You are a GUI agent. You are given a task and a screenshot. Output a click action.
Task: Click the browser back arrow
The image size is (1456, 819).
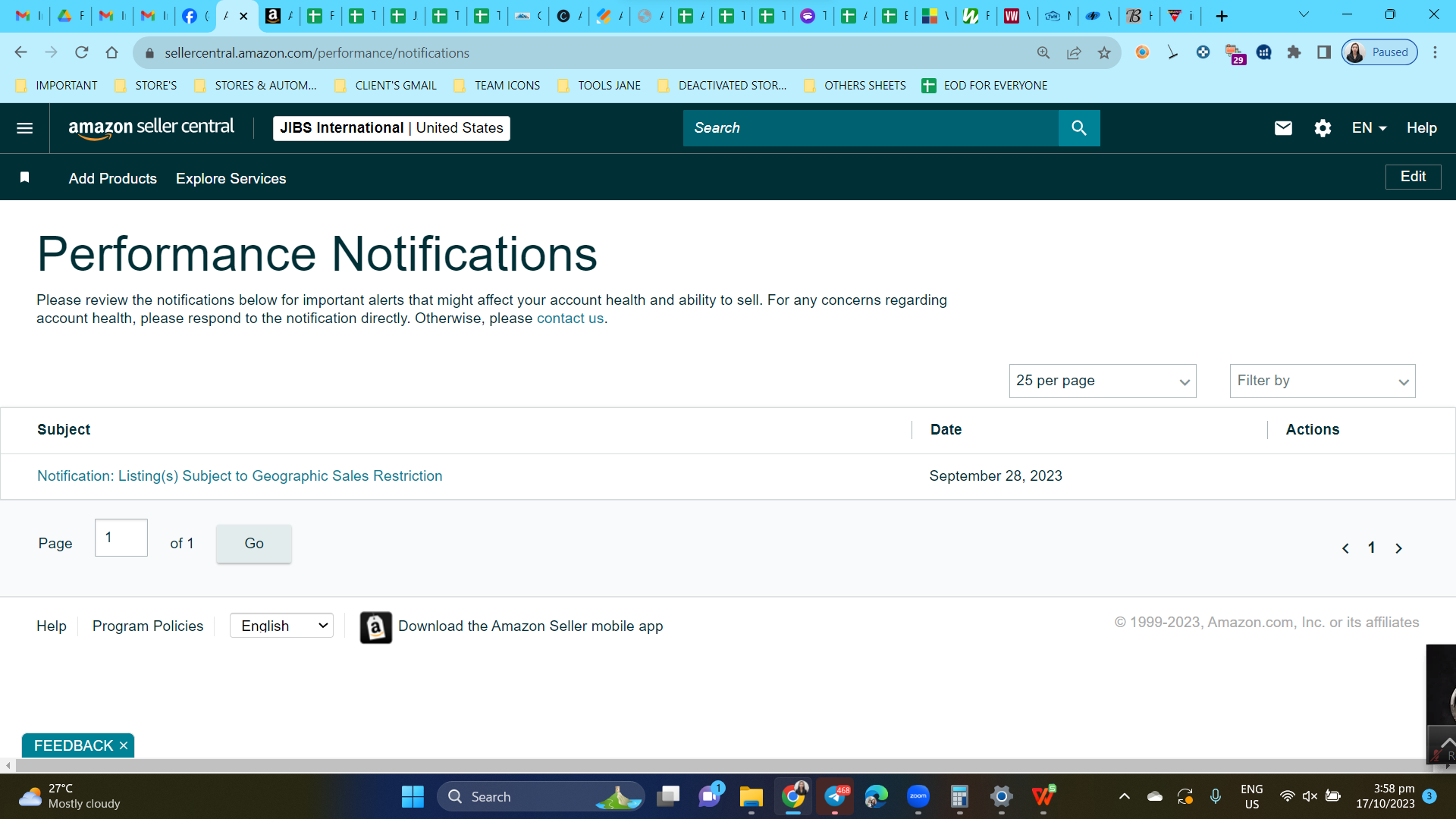[x=20, y=52]
